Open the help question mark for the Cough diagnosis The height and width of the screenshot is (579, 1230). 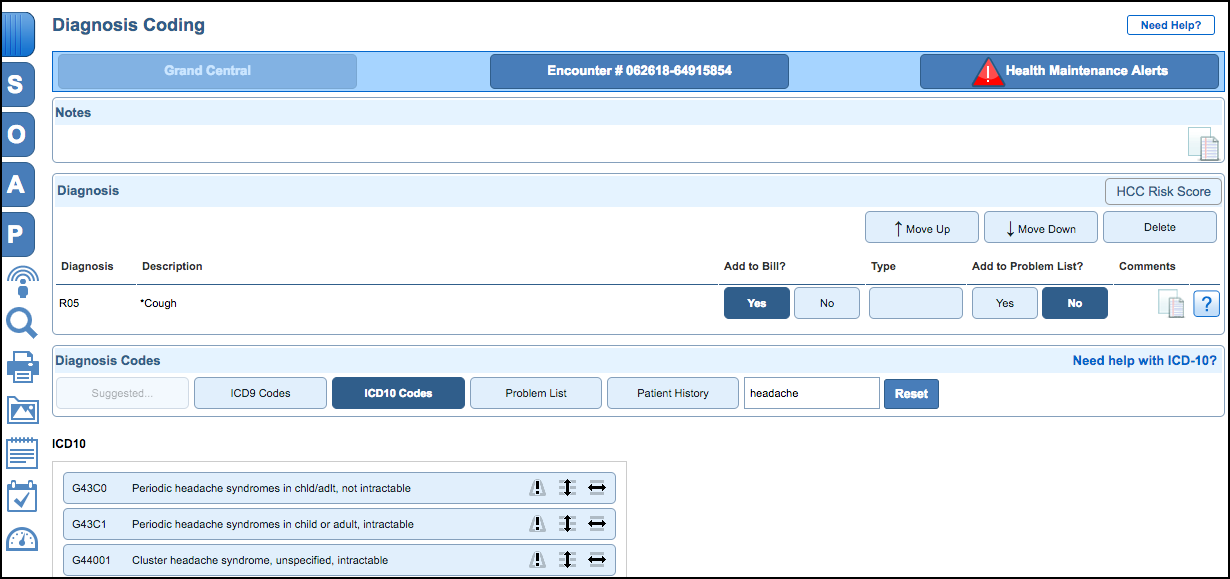(1206, 303)
